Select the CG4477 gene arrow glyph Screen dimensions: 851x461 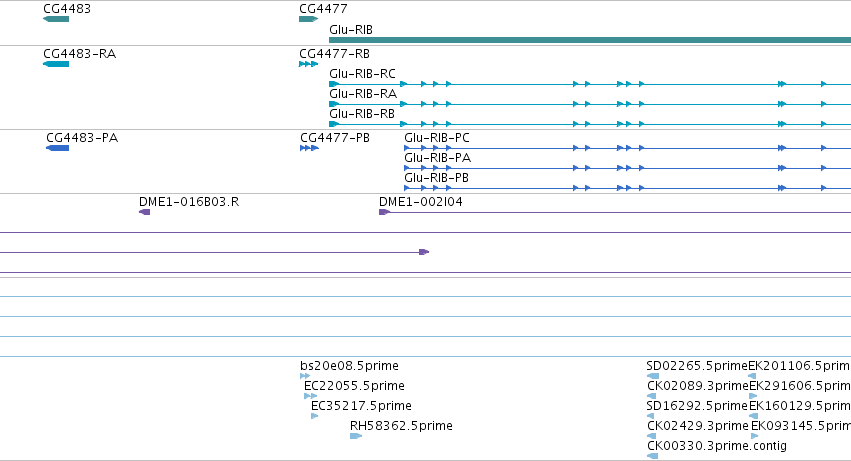coord(308,19)
